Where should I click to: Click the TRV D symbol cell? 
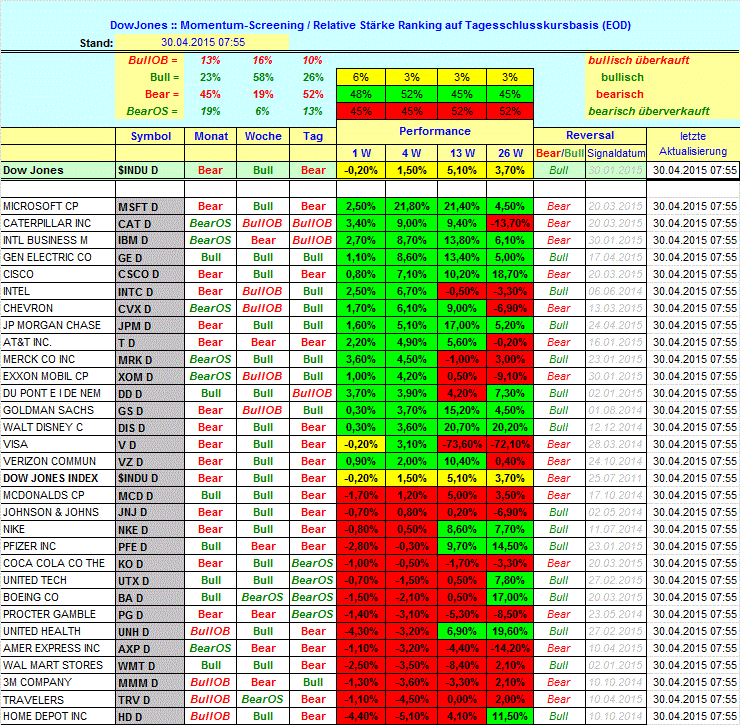click(150, 700)
